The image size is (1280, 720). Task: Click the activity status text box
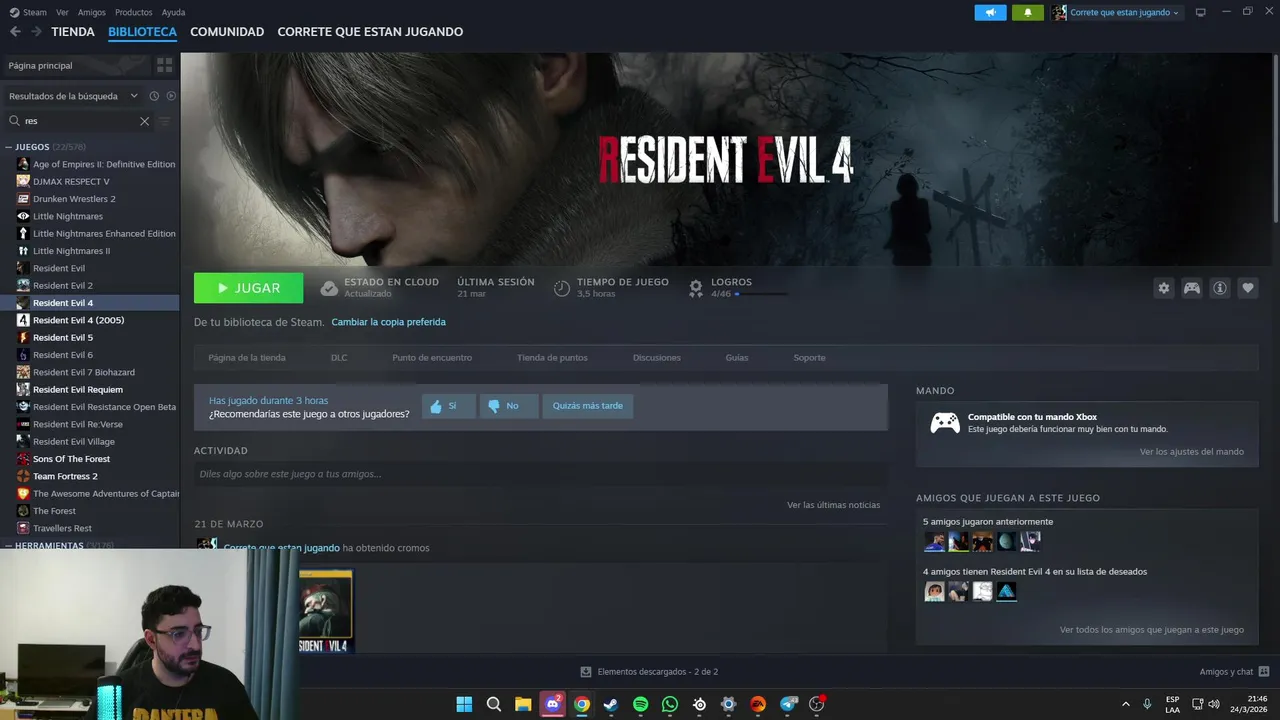tap(540, 474)
